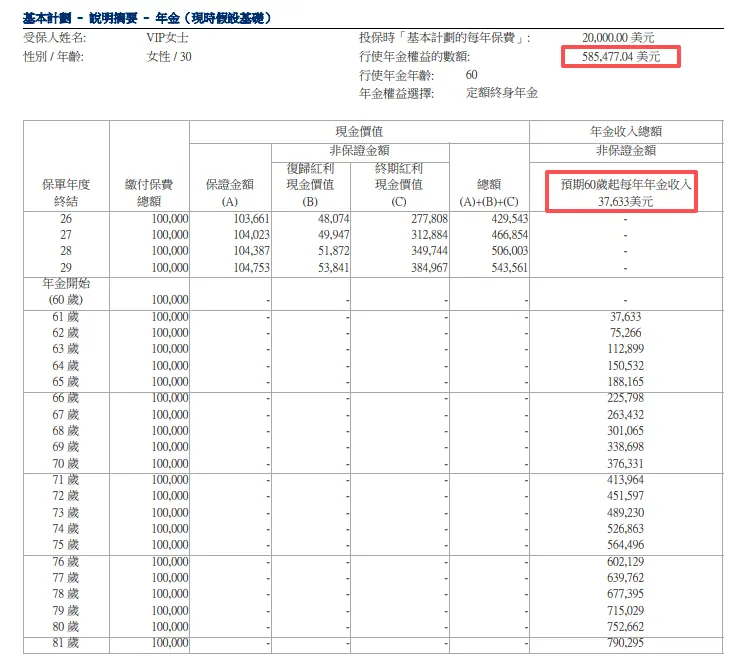This screenshot has height=670, width=756.
Task: Select the header 終期紅利現金價值 (C)
Action: (399, 185)
